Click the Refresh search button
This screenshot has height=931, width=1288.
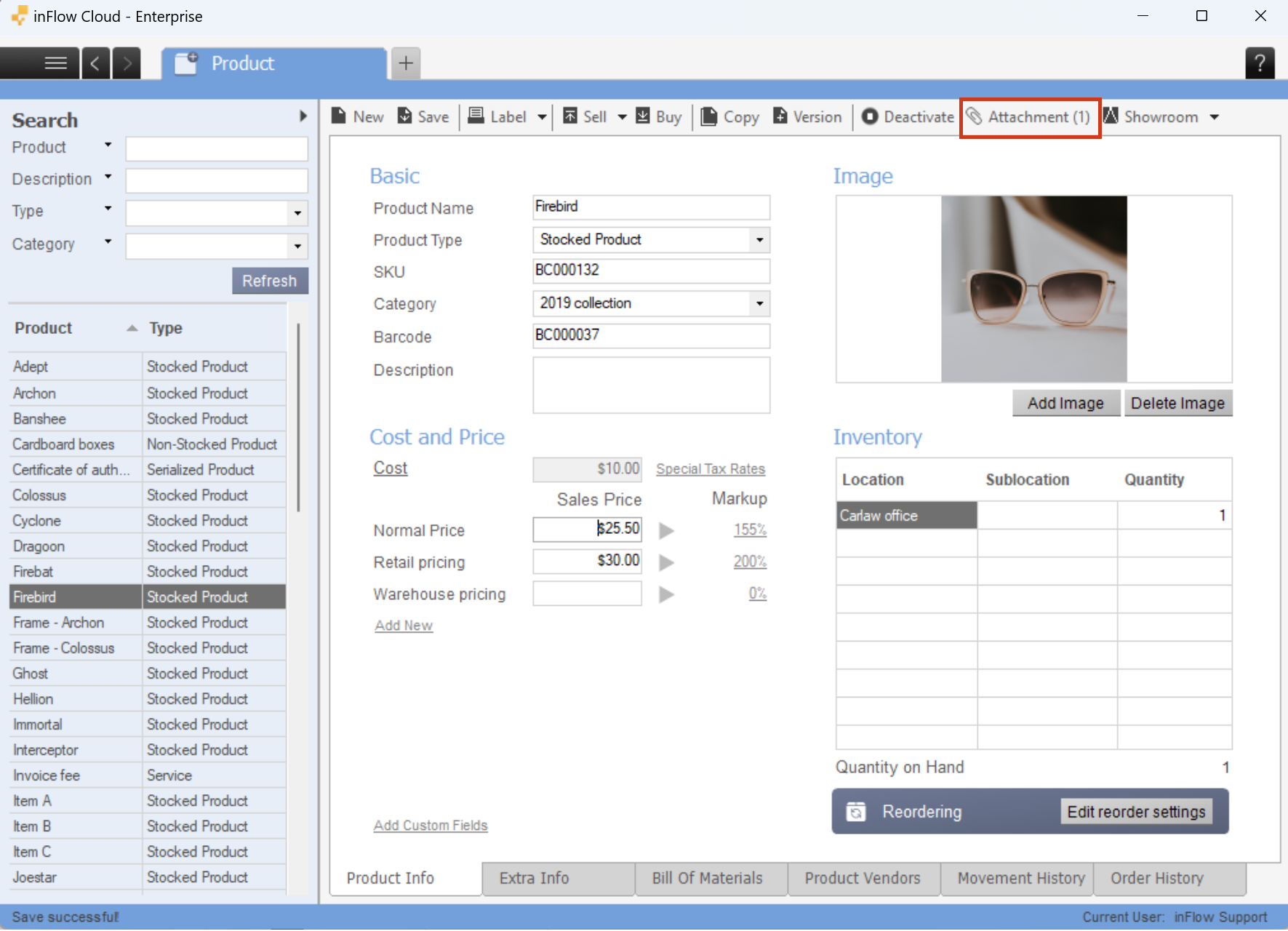(x=270, y=281)
